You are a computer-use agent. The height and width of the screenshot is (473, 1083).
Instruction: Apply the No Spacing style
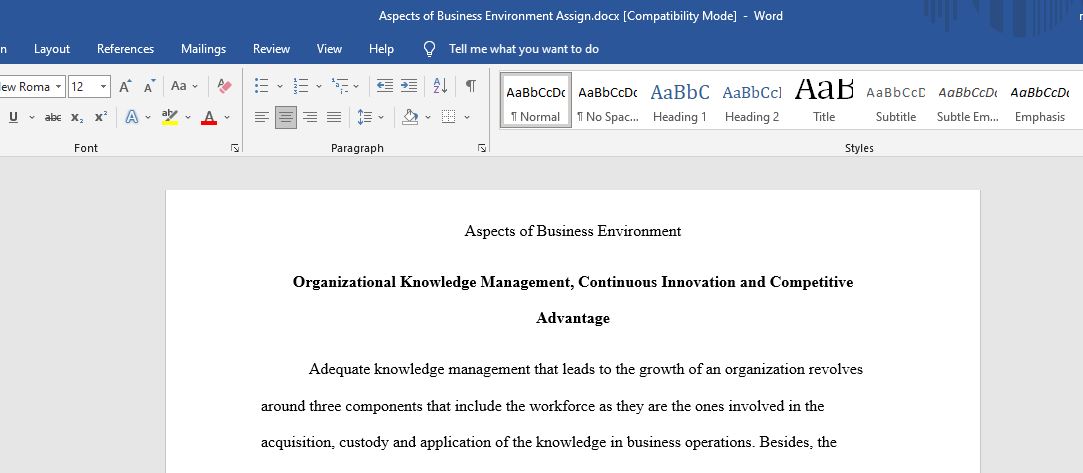608,101
